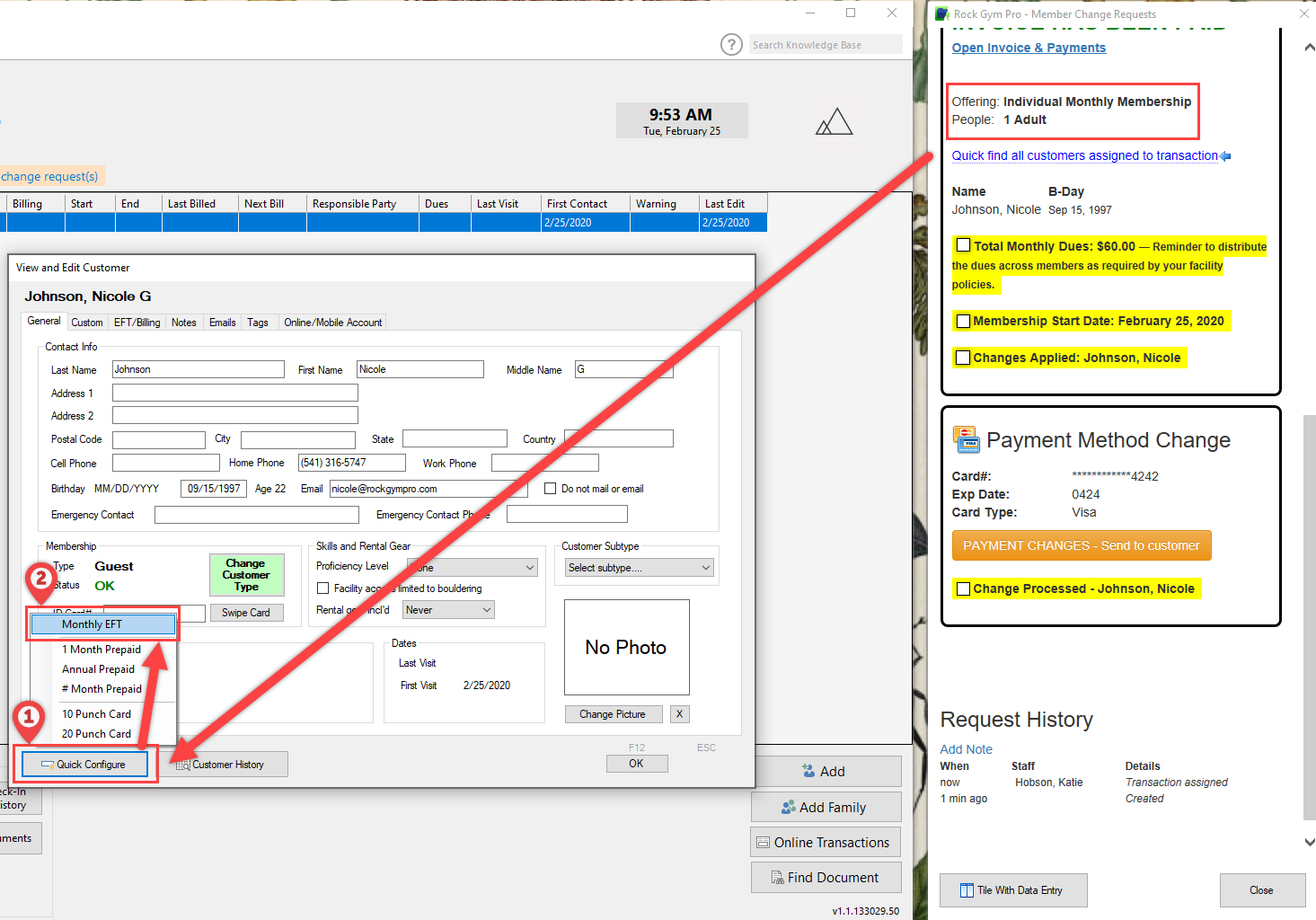Open the Emails tab
The width and height of the screenshot is (1316, 920).
pyautogui.click(x=222, y=323)
